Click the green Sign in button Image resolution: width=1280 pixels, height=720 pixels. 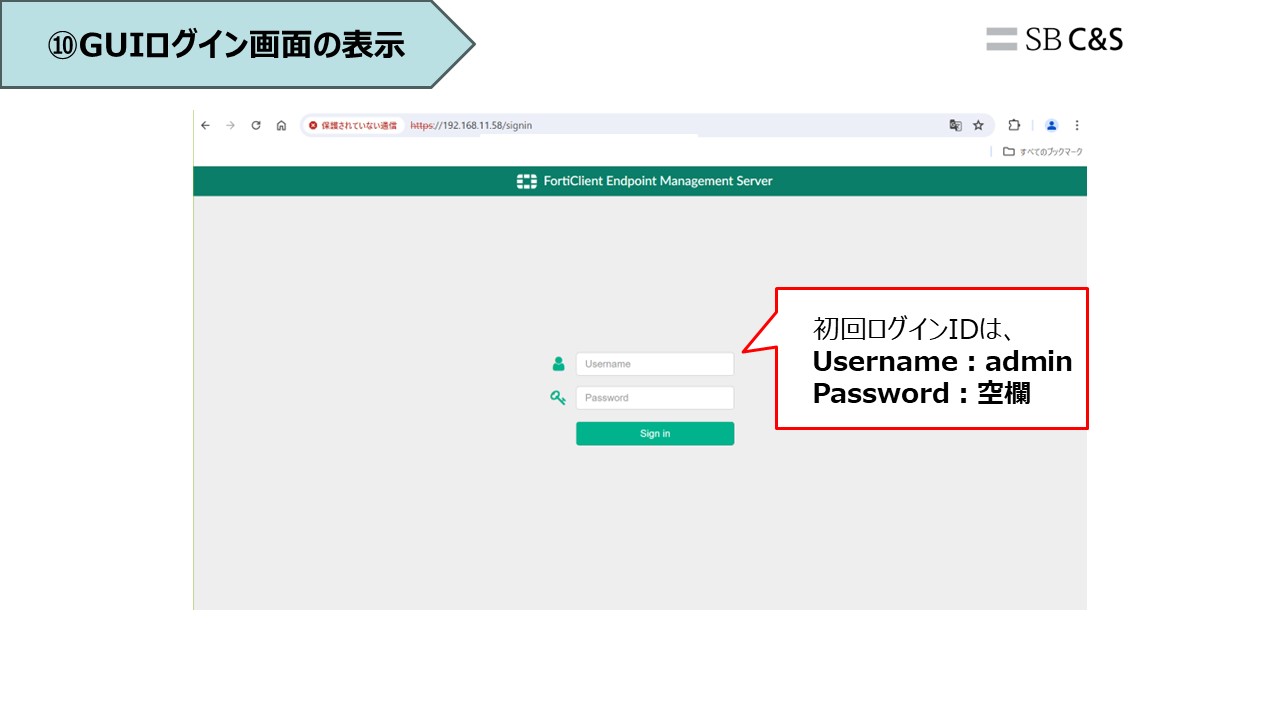[x=655, y=433]
